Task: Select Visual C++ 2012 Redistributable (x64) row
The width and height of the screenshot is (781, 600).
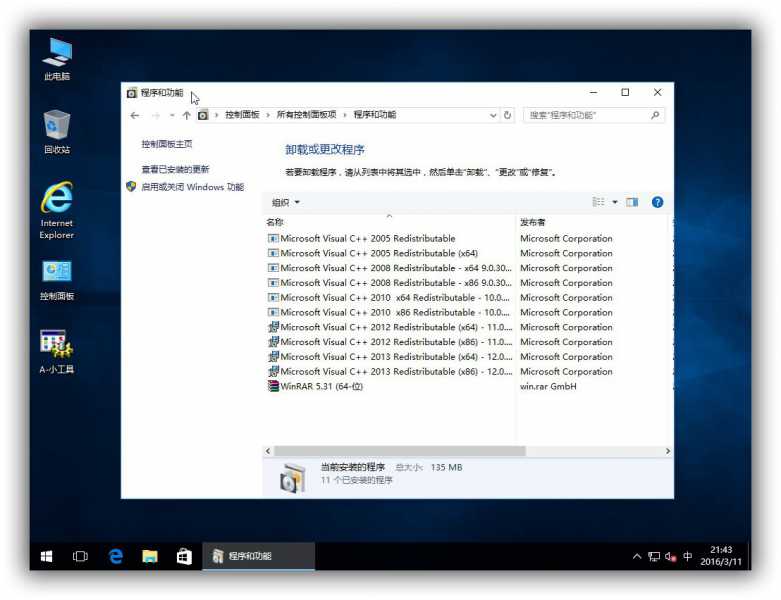Action: click(x=390, y=327)
